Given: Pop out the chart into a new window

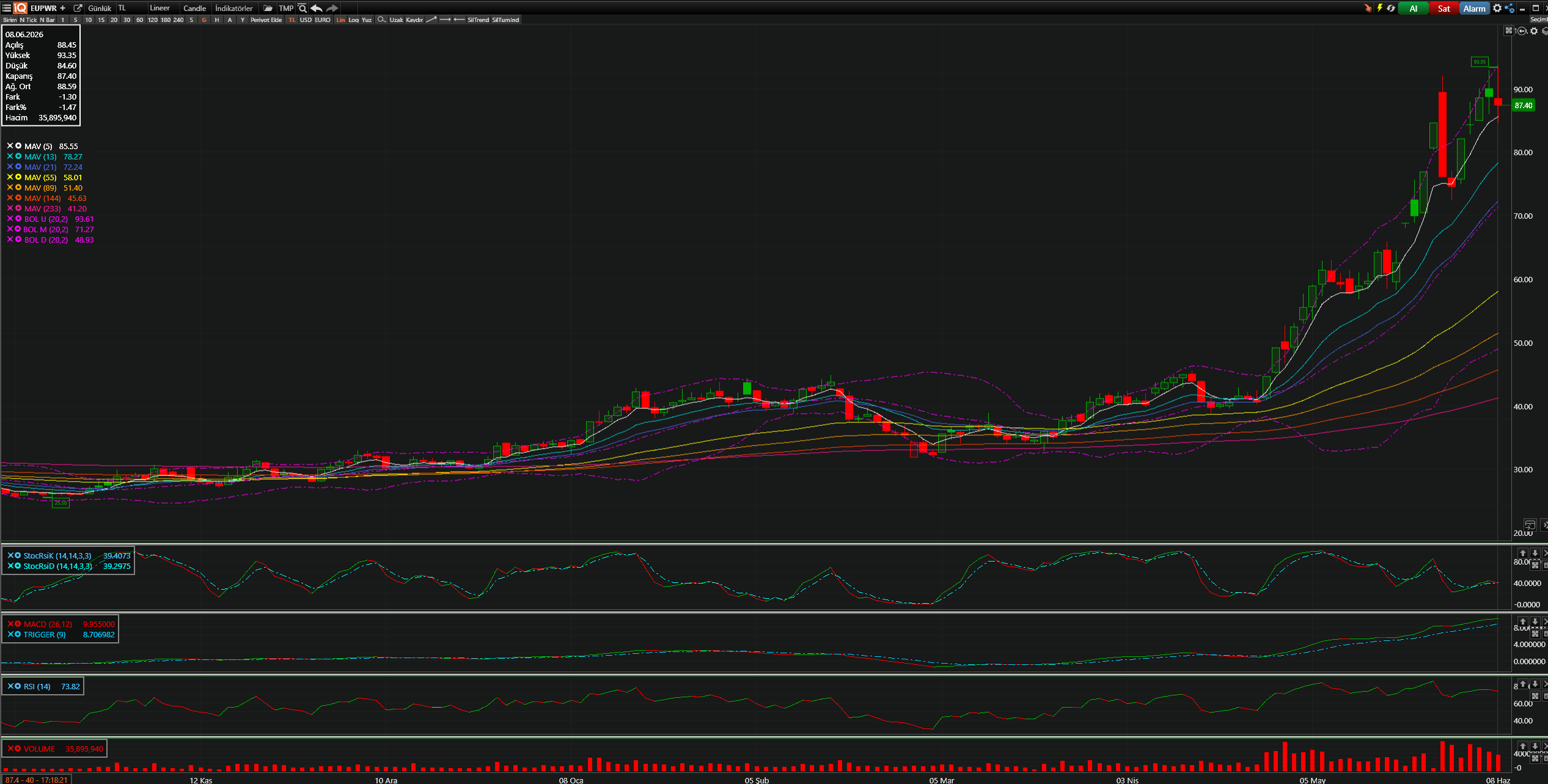Looking at the screenshot, I should click(x=78, y=8).
